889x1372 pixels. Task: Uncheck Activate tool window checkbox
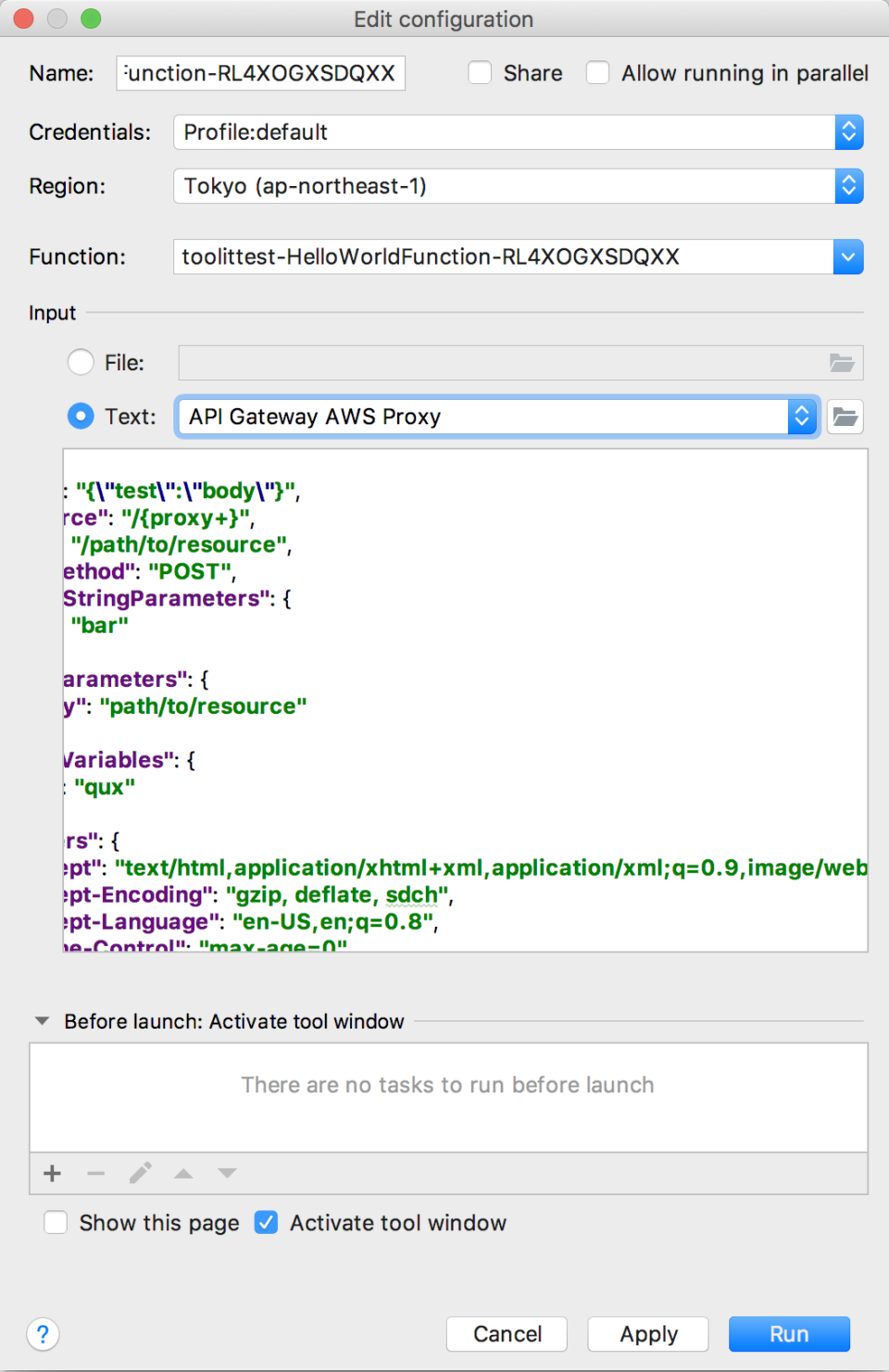[x=266, y=1223]
